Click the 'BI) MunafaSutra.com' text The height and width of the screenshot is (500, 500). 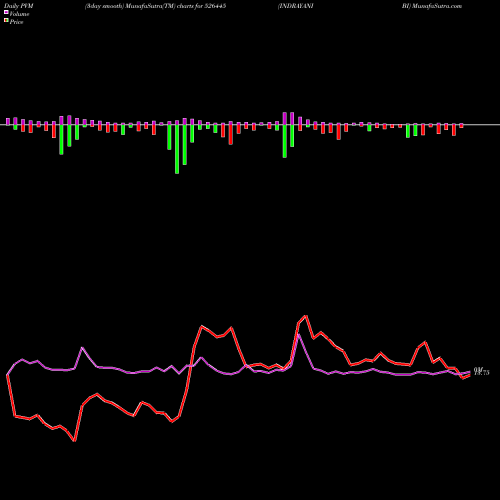tap(432, 6)
